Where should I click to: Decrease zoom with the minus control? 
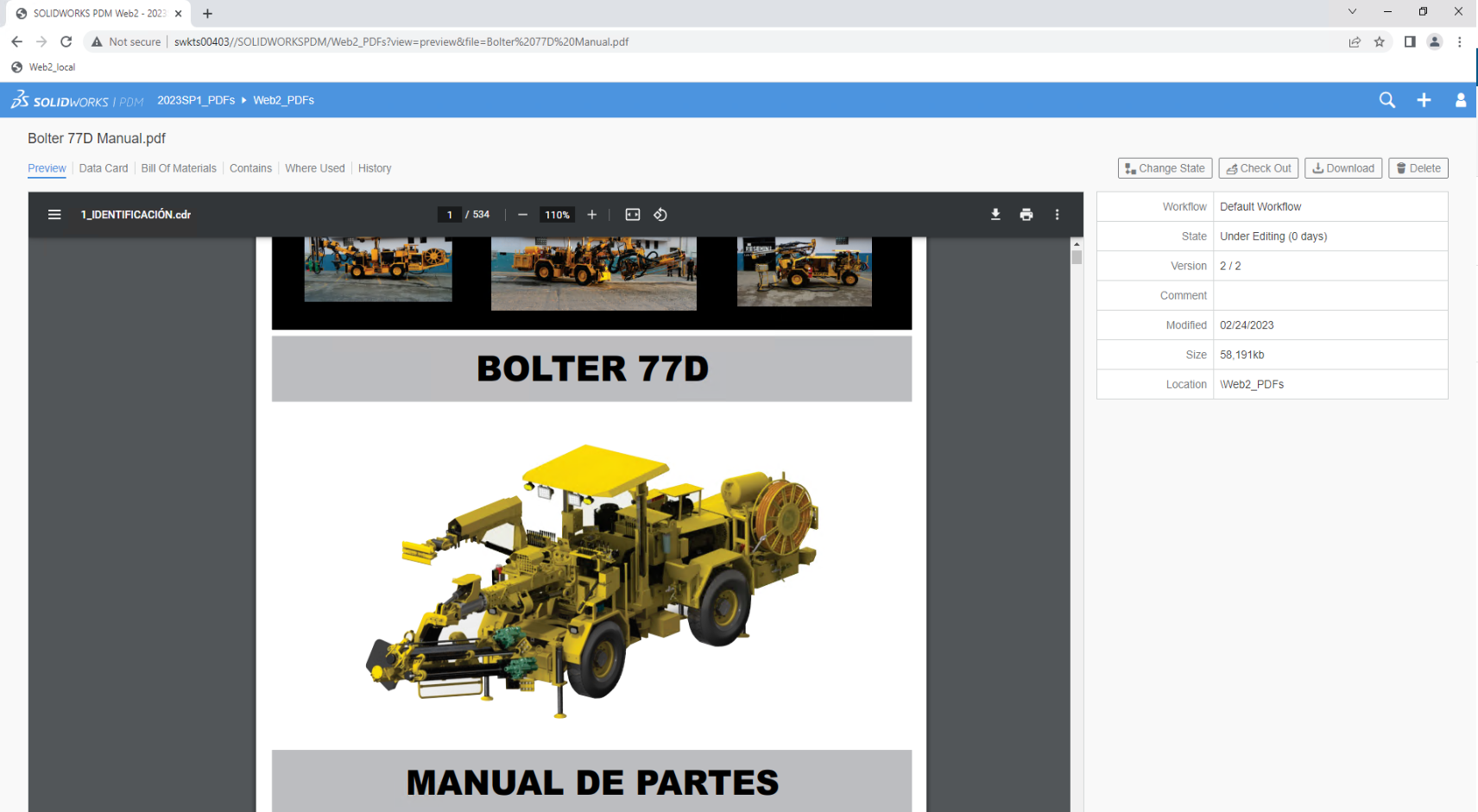[522, 214]
